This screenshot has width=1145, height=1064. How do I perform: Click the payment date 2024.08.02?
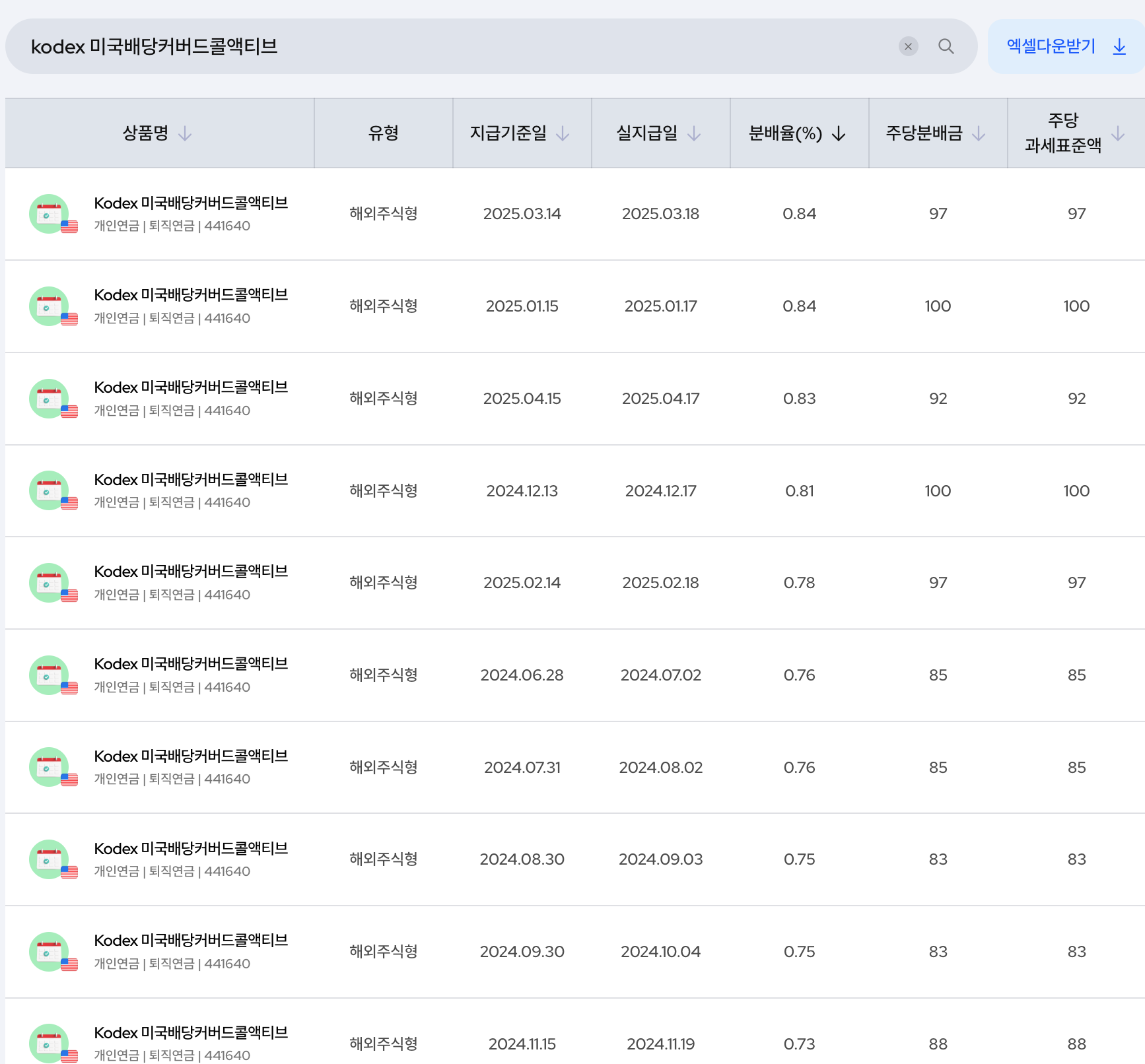tap(660, 768)
